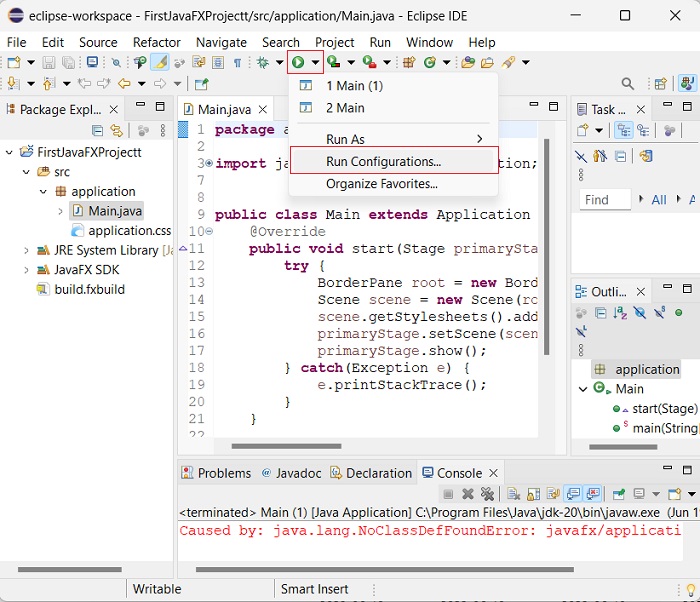
Task: Click the Clear Console icon
Action: (x=513, y=494)
